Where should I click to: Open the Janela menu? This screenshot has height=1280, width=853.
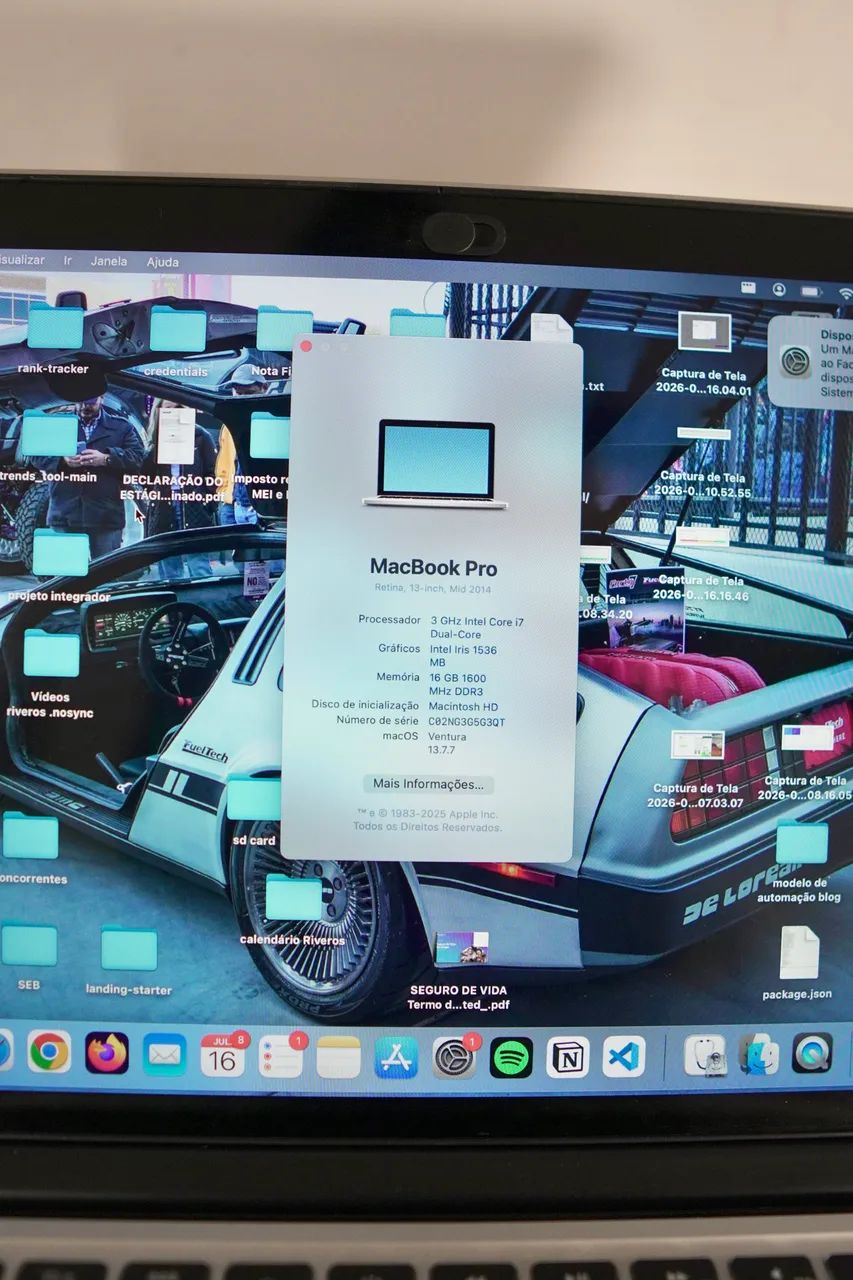pyautogui.click(x=109, y=261)
